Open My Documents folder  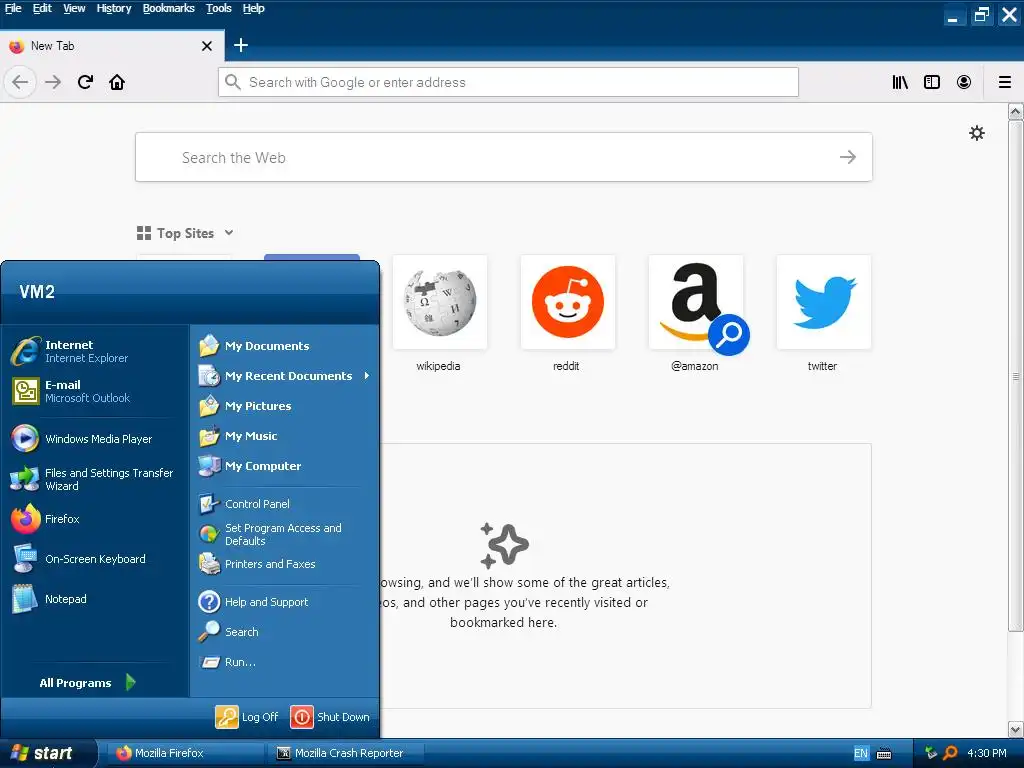pyautogui.click(x=285, y=345)
